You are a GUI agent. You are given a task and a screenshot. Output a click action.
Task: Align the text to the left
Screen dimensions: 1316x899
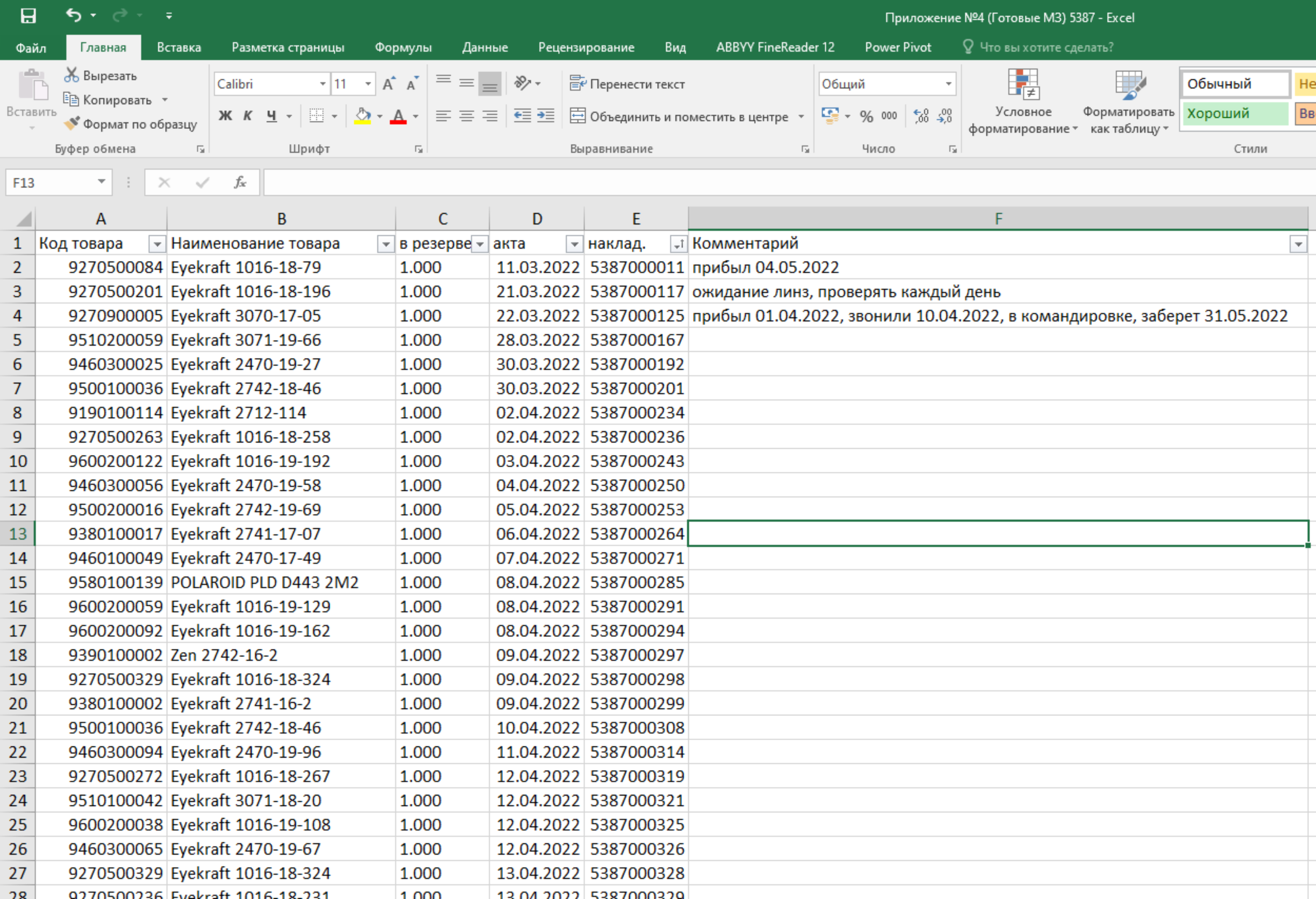(444, 116)
